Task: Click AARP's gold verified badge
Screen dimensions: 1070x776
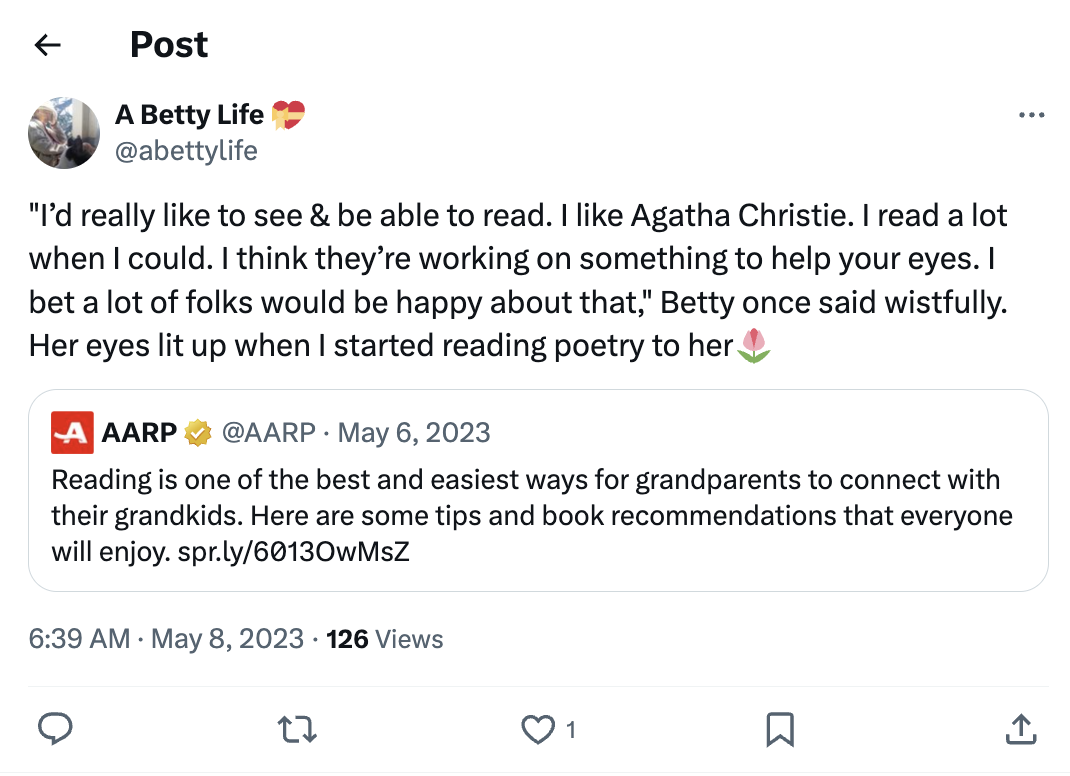Action: click(196, 432)
